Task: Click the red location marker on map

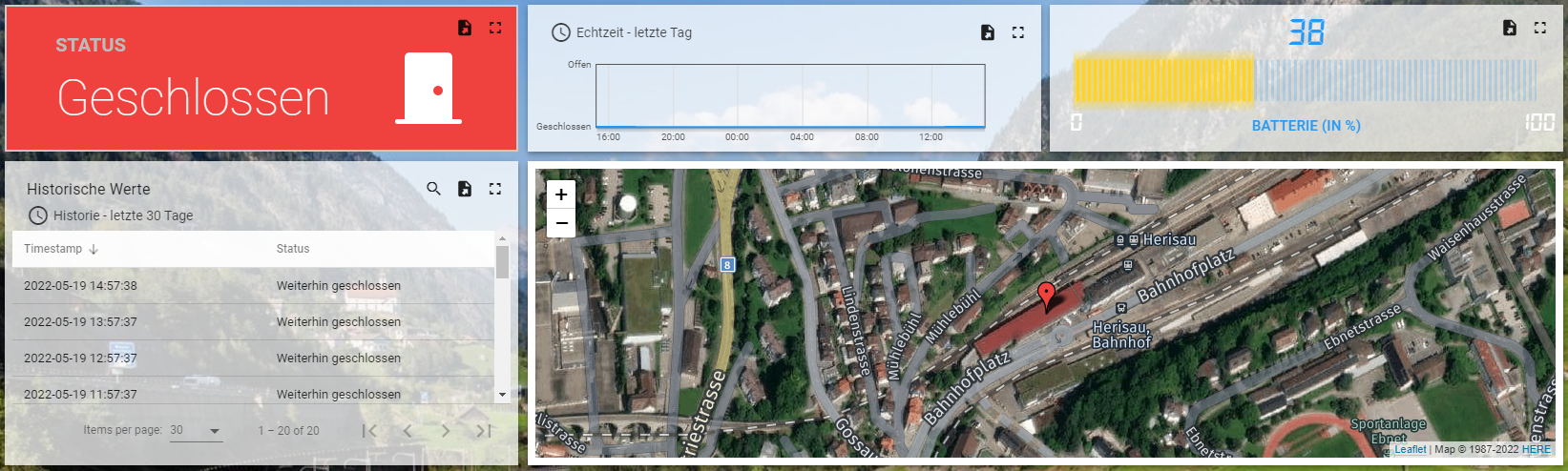Action: point(1046,296)
